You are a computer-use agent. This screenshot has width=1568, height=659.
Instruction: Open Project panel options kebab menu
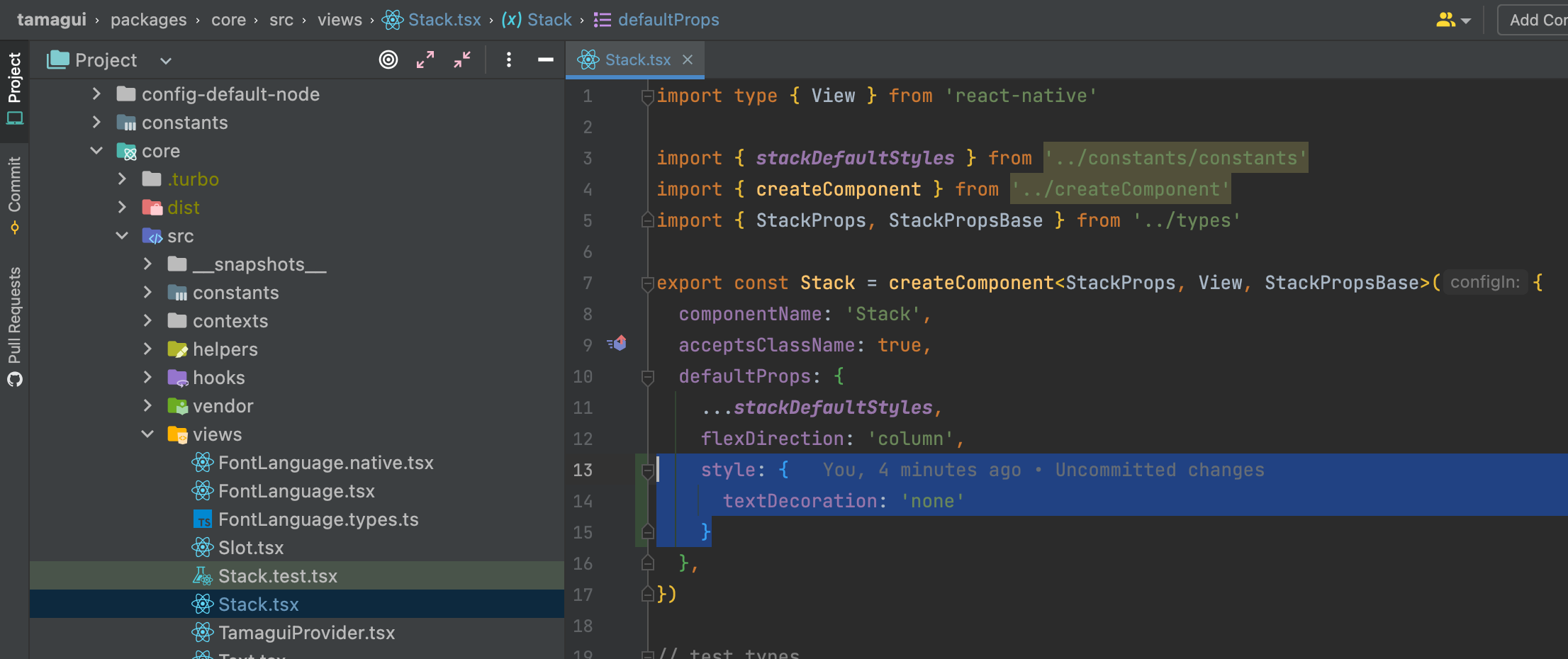coord(509,60)
